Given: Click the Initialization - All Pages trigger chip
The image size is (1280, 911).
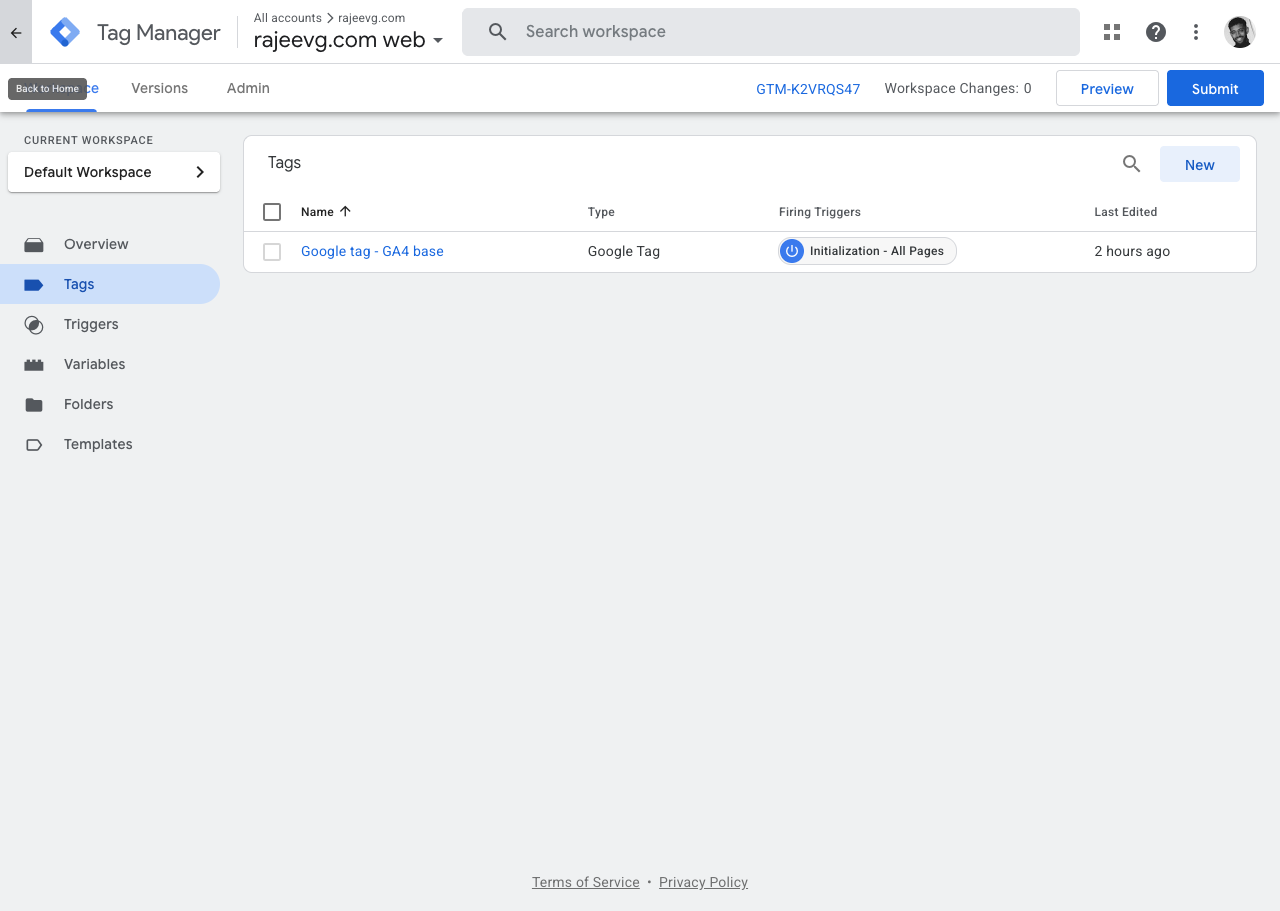Looking at the screenshot, I should coord(866,251).
